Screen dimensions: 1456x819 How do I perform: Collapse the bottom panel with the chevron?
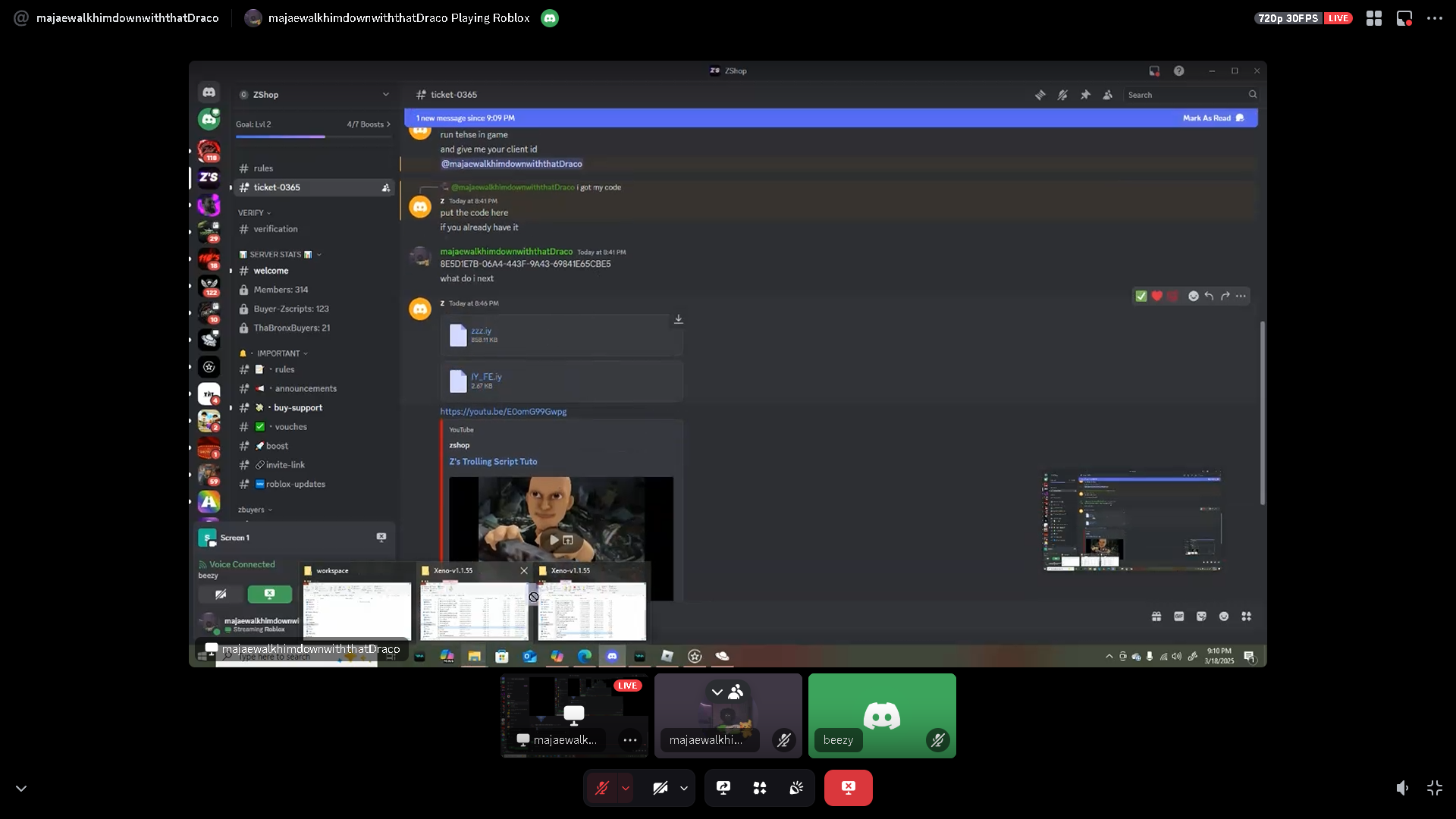(21, 789)
